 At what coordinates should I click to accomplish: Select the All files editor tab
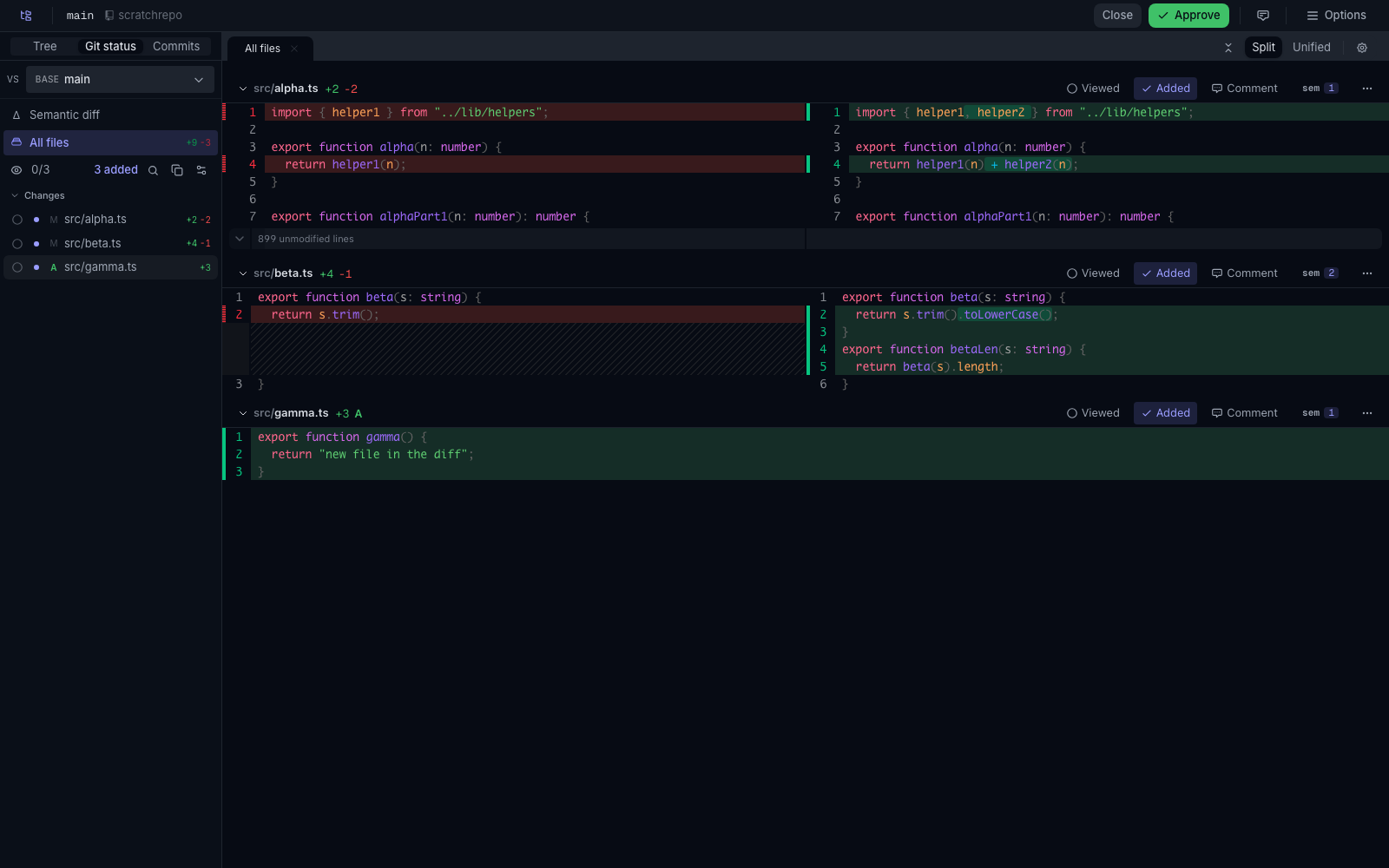point(262,49)
